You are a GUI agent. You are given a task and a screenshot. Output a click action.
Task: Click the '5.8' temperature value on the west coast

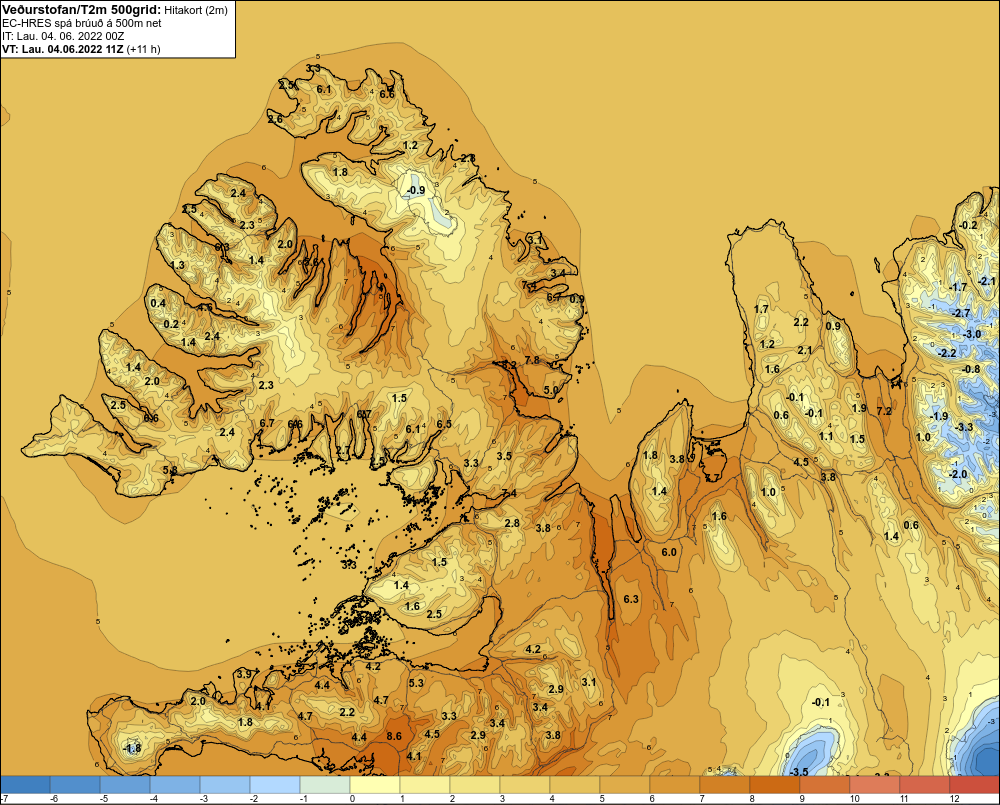pos(170,470)
